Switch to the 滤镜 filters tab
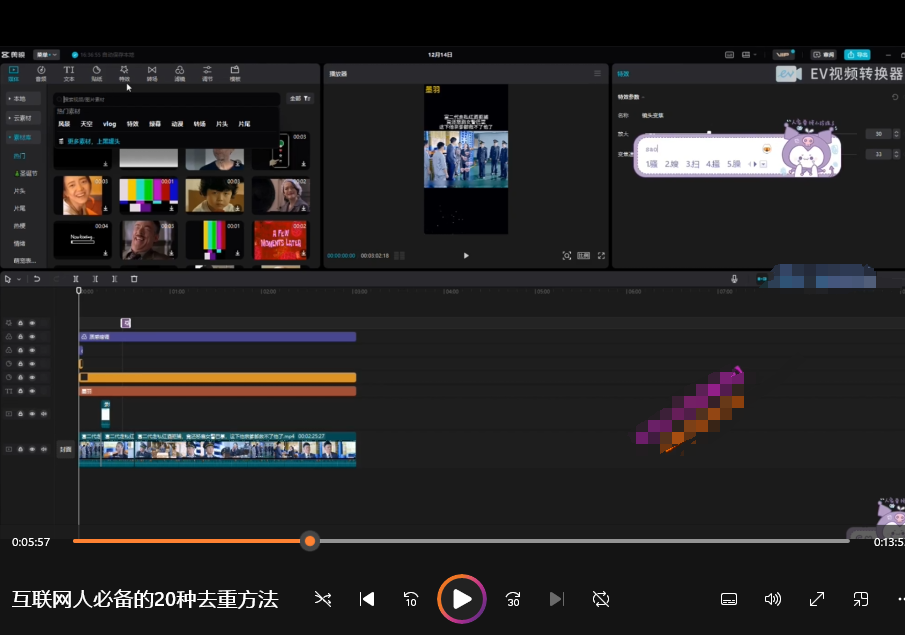This screenshot has width=905, height=635. 179,73
